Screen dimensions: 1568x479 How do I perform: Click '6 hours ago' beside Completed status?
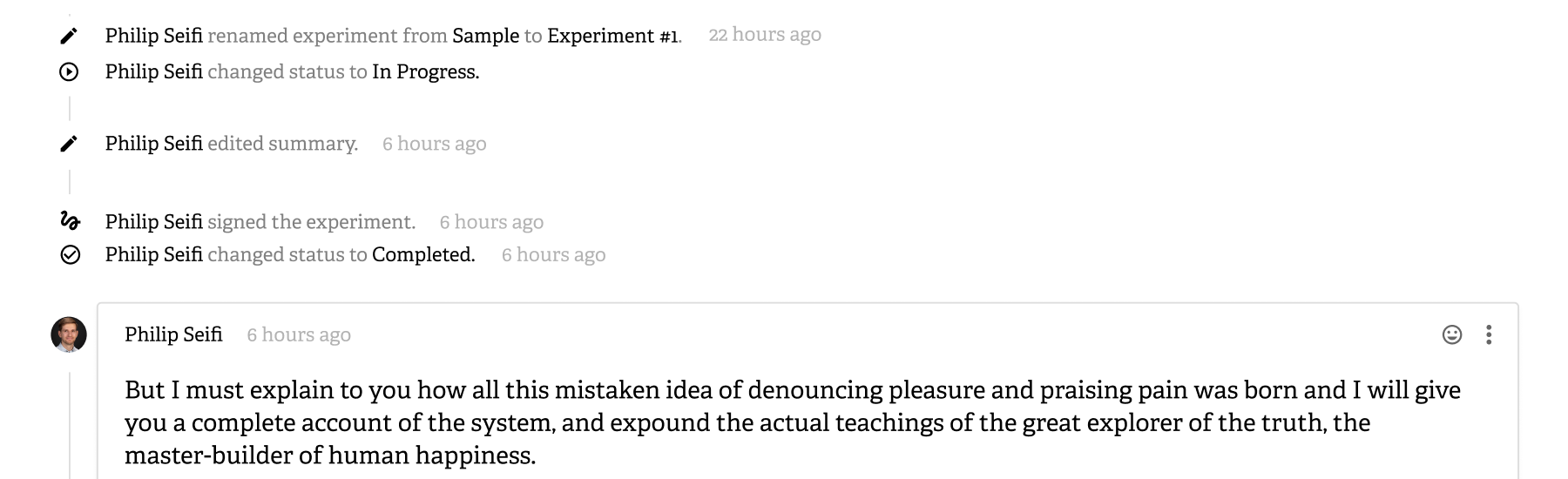[554, 255]
